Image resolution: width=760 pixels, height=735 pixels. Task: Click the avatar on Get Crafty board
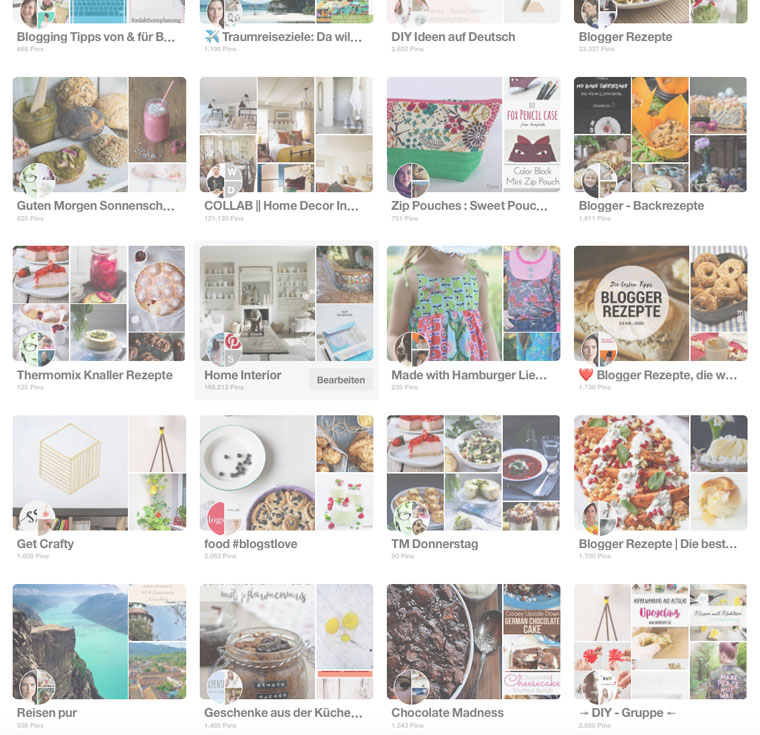(37, 518)
